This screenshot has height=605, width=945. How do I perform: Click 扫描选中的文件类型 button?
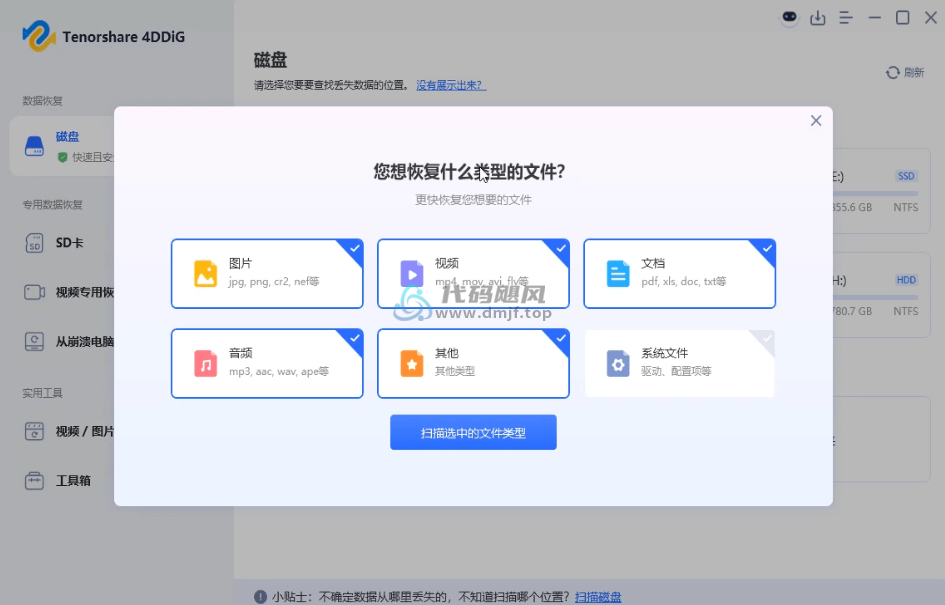pos(473,432)
